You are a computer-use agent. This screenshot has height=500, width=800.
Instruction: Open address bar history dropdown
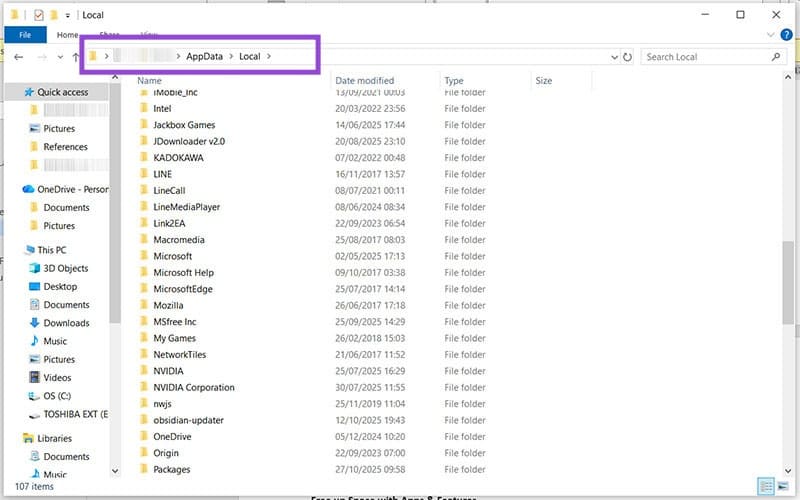(612, 57)
